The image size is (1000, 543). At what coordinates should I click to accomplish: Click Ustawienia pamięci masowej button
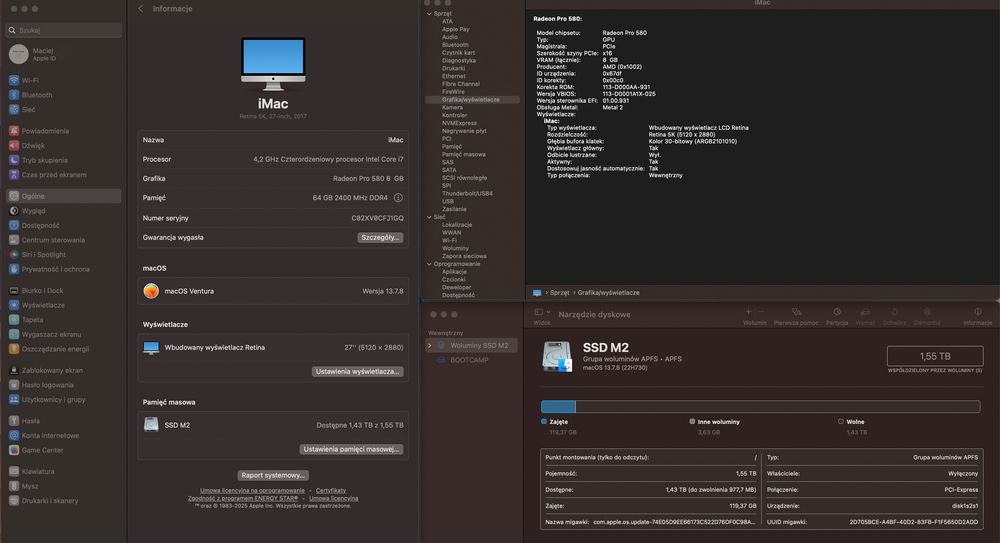coord(351,449)
